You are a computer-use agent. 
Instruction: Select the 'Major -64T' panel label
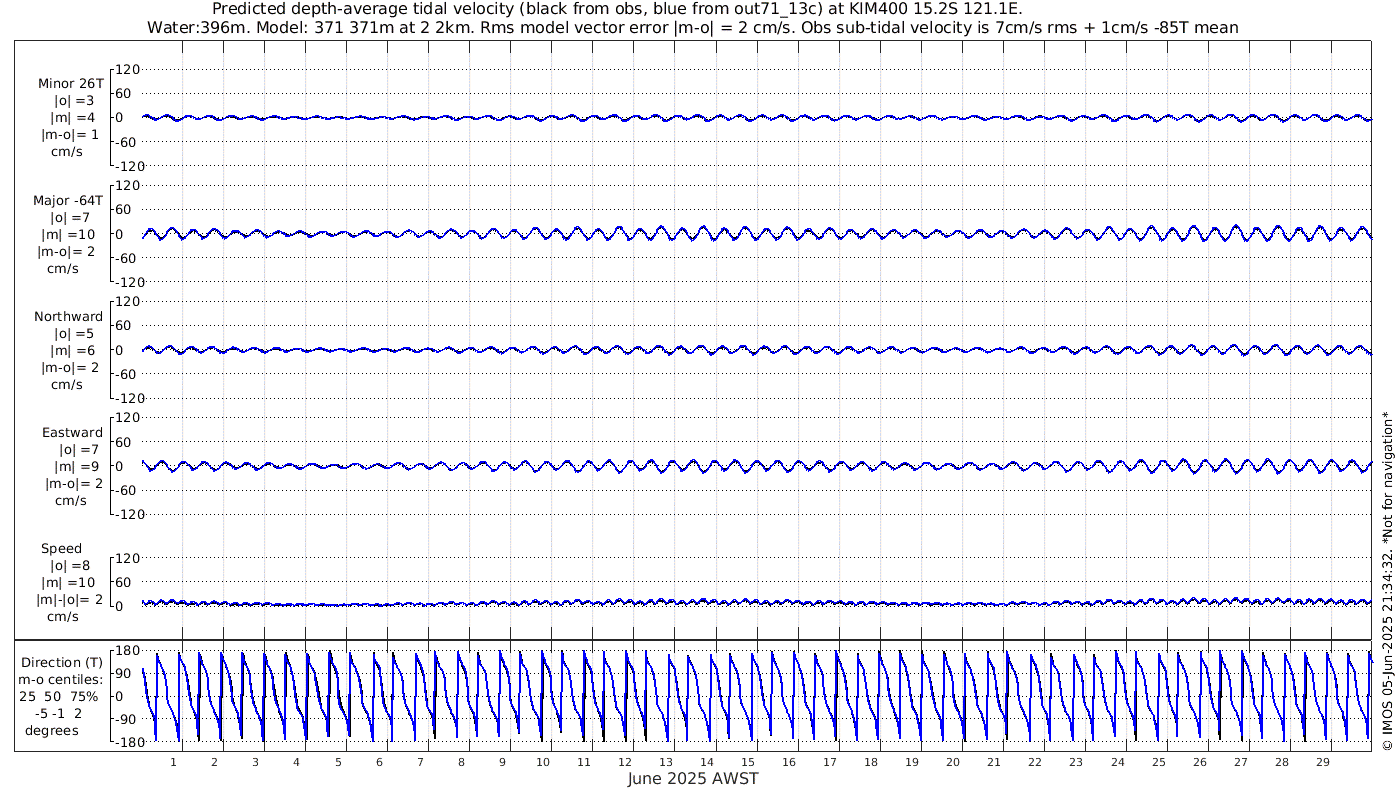click(68, 200)
